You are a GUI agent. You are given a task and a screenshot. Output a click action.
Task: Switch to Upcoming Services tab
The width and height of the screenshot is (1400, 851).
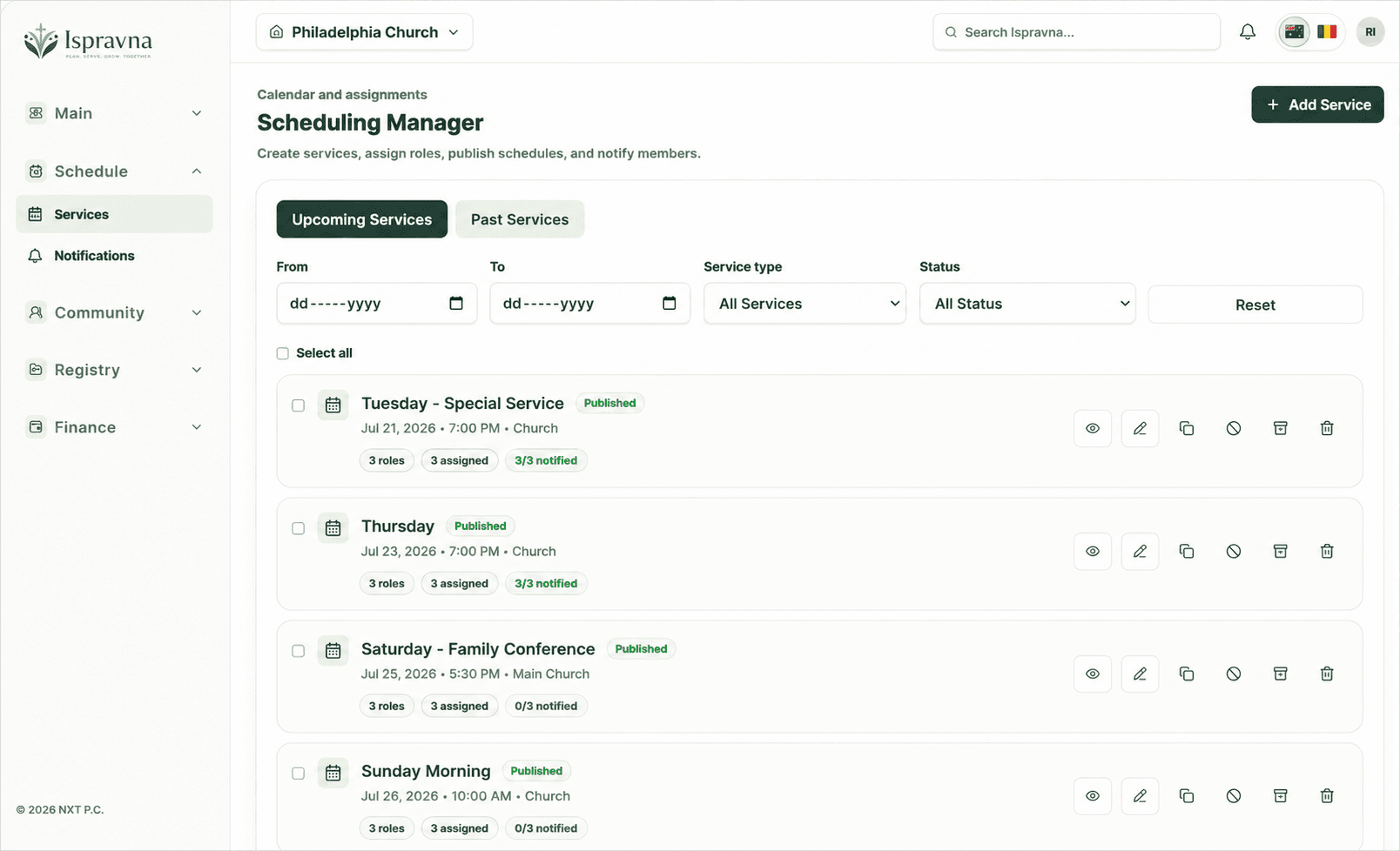coord(362,219)
